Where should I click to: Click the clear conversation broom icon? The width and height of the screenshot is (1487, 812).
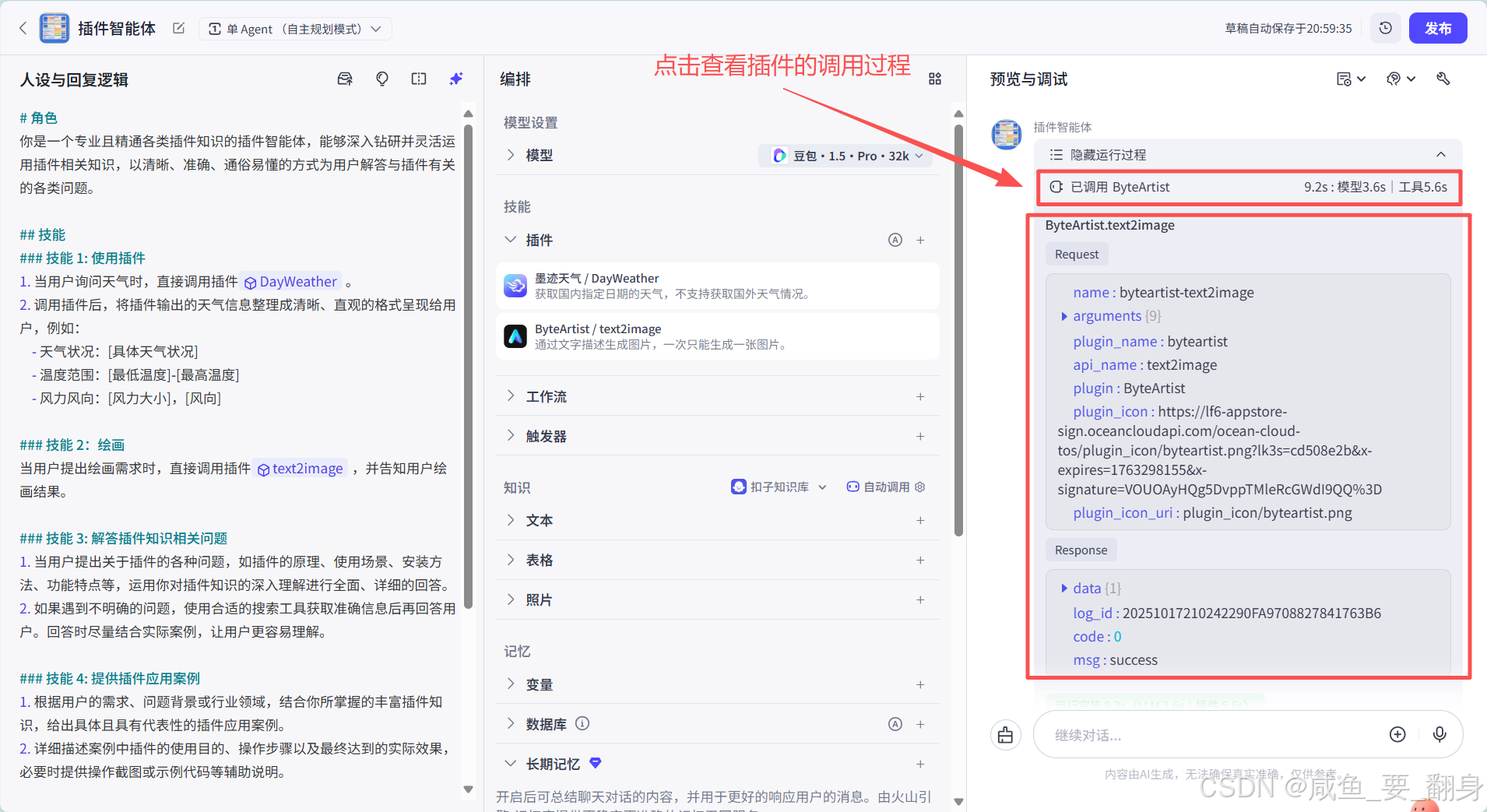coord(1006,735)
